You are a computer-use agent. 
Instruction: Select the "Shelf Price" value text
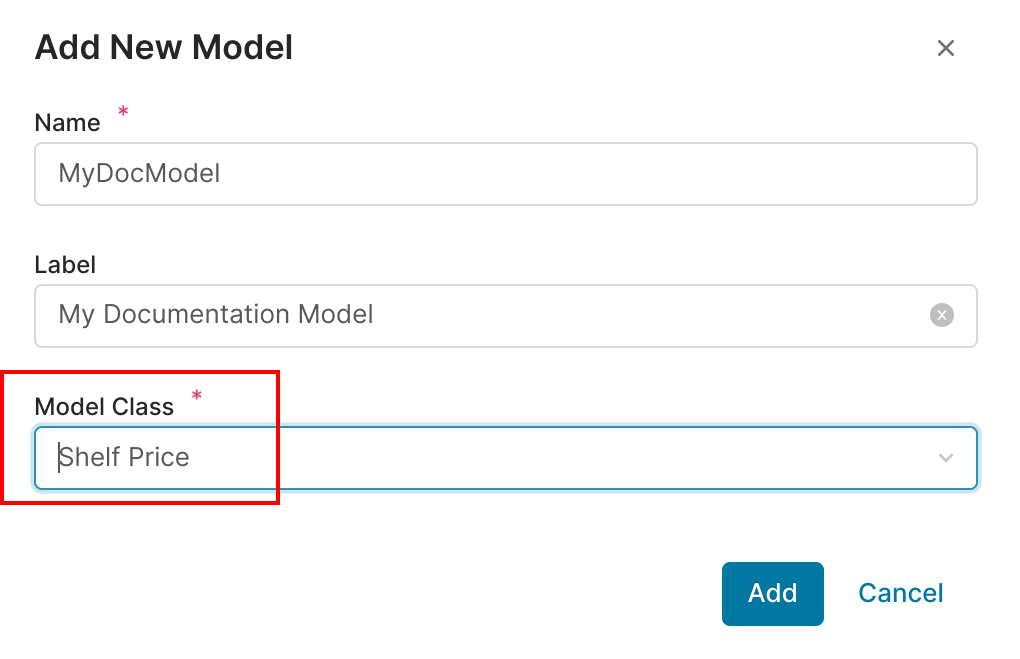pos(124,458)
